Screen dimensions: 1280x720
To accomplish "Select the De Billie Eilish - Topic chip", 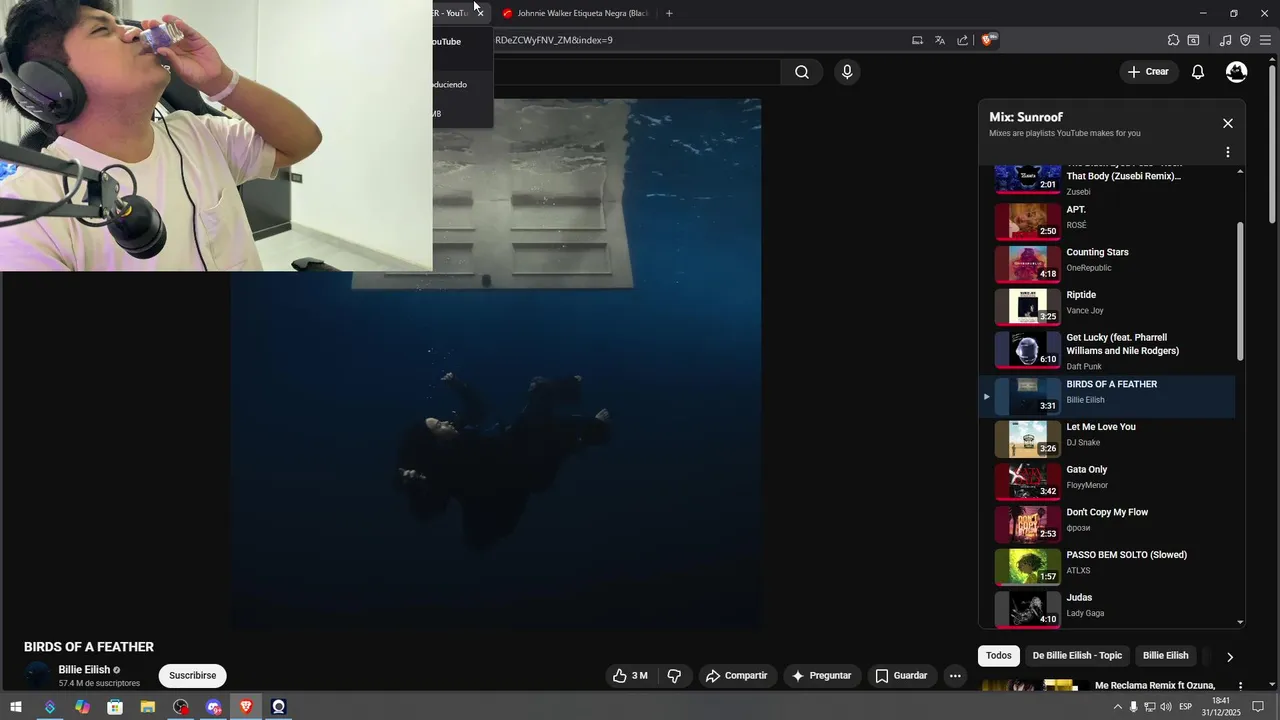I will 1078,656.
